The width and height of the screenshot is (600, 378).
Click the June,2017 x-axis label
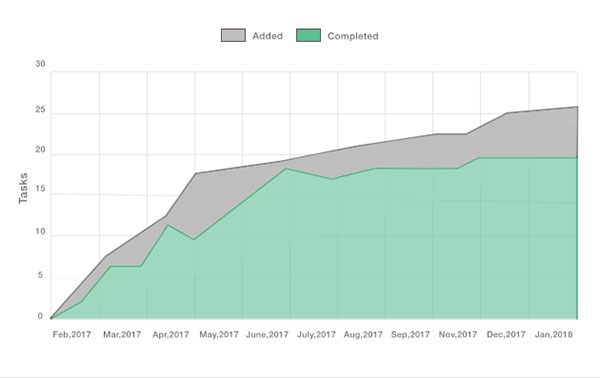point(267,334)
